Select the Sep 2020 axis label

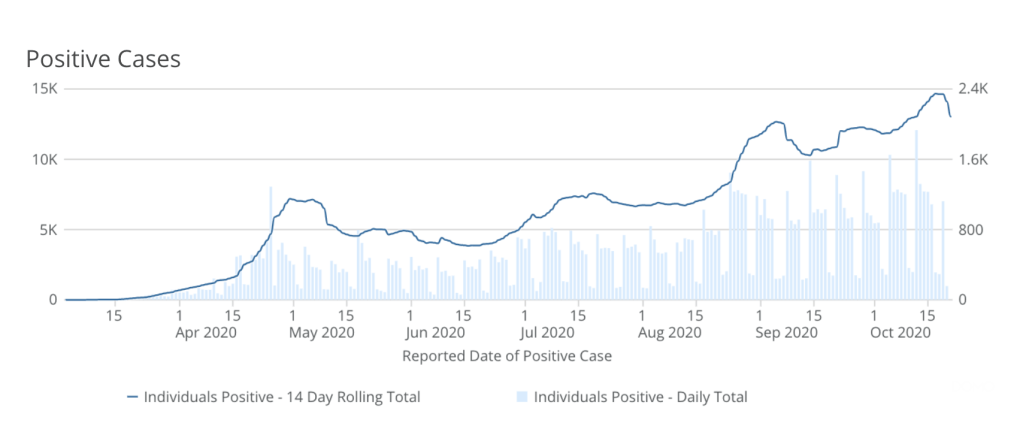tap(780, 332)
